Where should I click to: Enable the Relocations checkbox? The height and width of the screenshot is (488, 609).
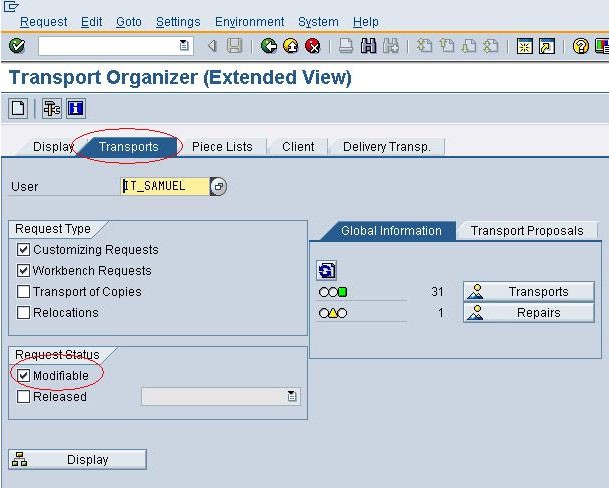pos(23,312)
